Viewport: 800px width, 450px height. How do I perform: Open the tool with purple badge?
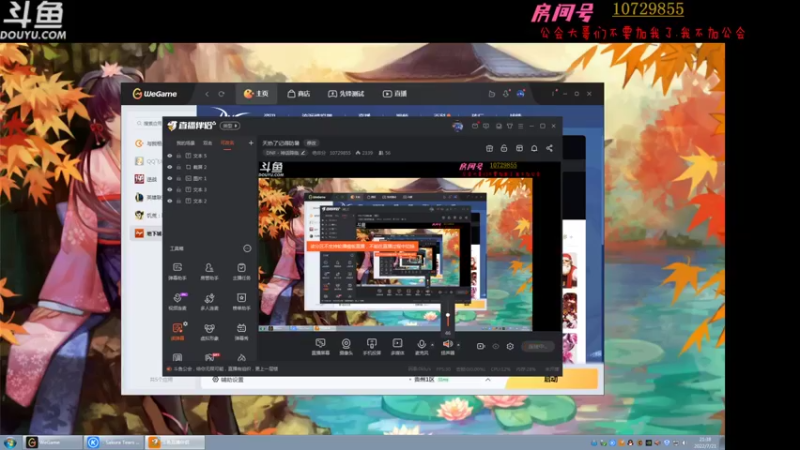(x=177, y=302)
